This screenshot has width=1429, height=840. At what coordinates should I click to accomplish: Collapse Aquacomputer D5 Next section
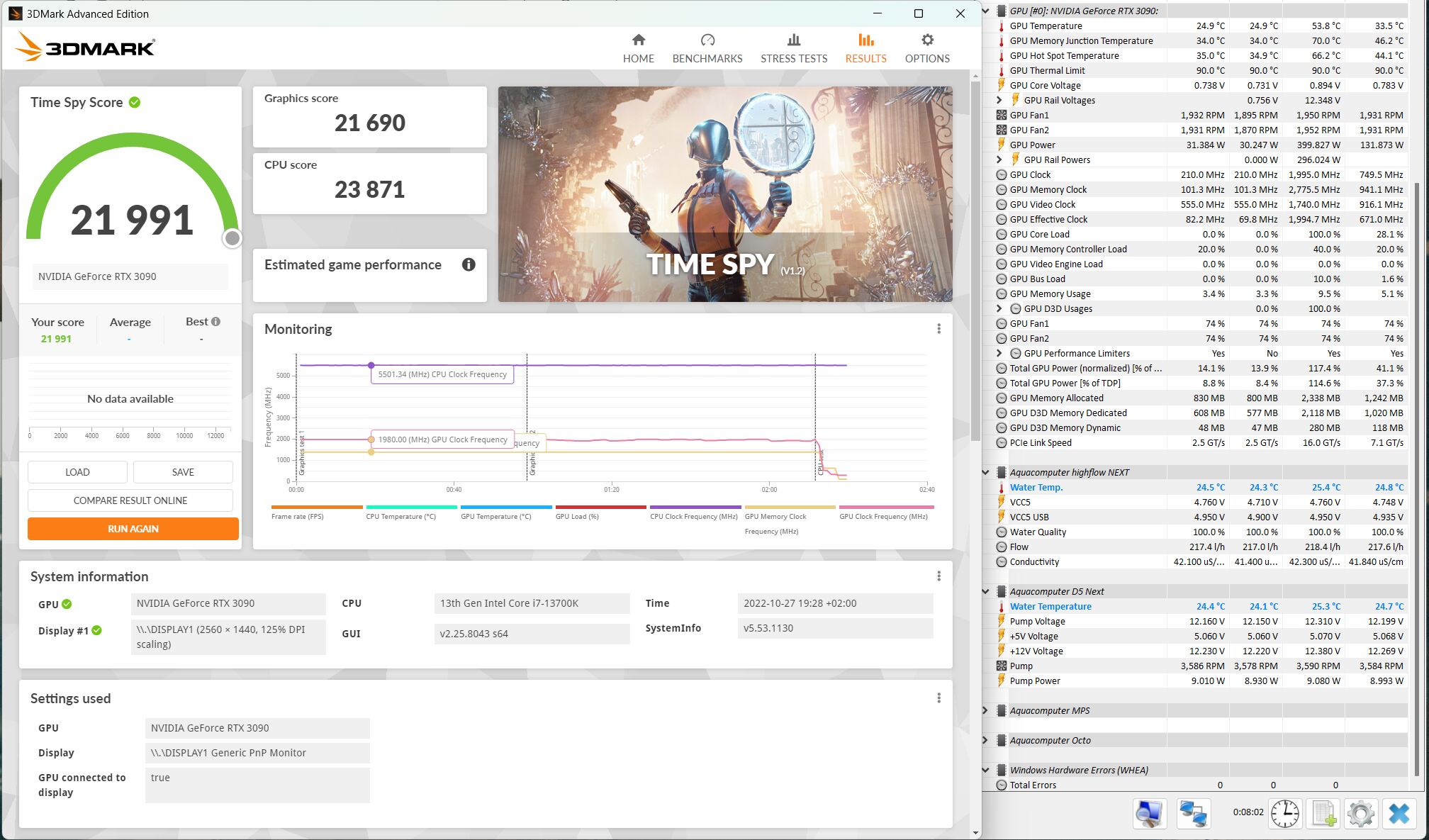click(985, 591)
